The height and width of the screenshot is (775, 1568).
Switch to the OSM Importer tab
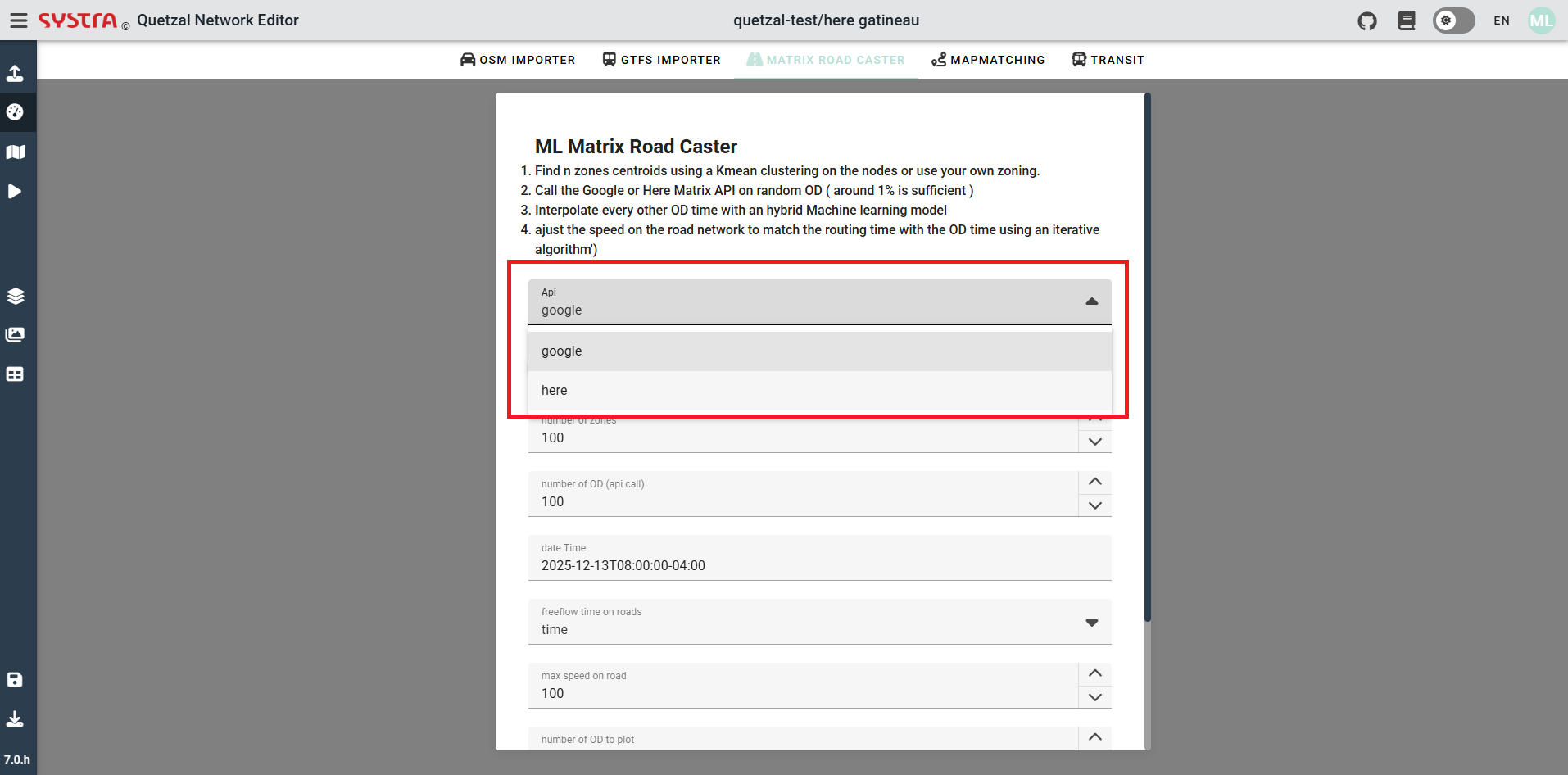click(518, 60)
